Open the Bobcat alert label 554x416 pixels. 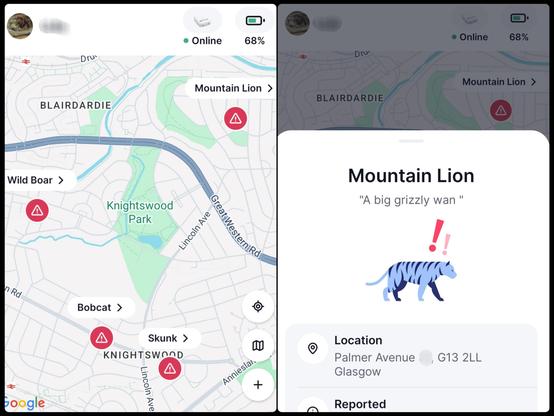click(x=100, y=307)
